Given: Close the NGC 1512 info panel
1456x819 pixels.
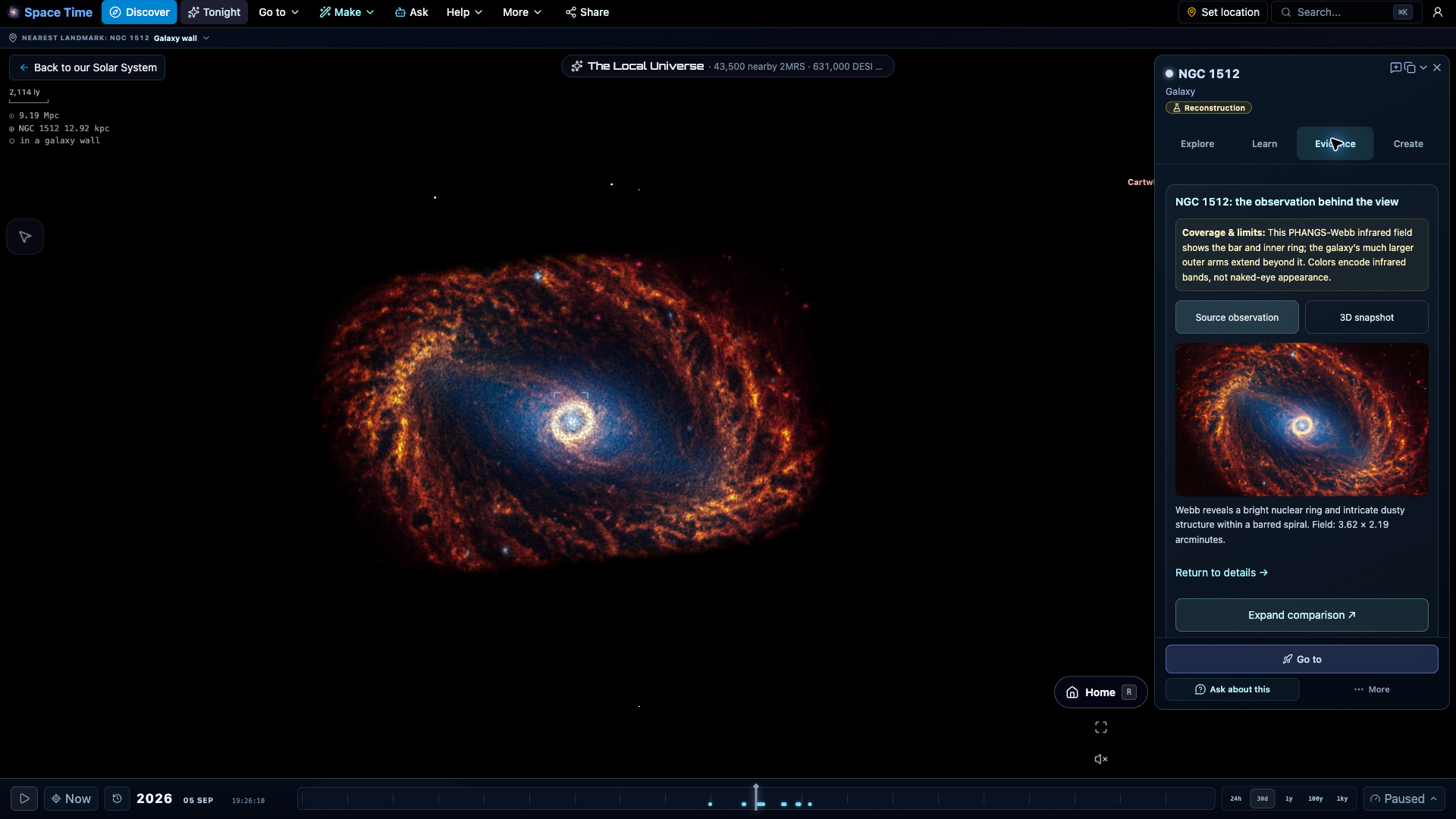Looking at the screenshot, I should (1437, 67).
